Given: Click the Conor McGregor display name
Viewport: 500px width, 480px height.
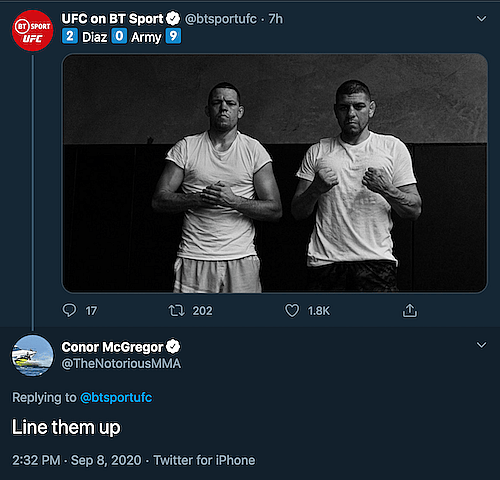Looking at the screenshot, I should (113, 347).
